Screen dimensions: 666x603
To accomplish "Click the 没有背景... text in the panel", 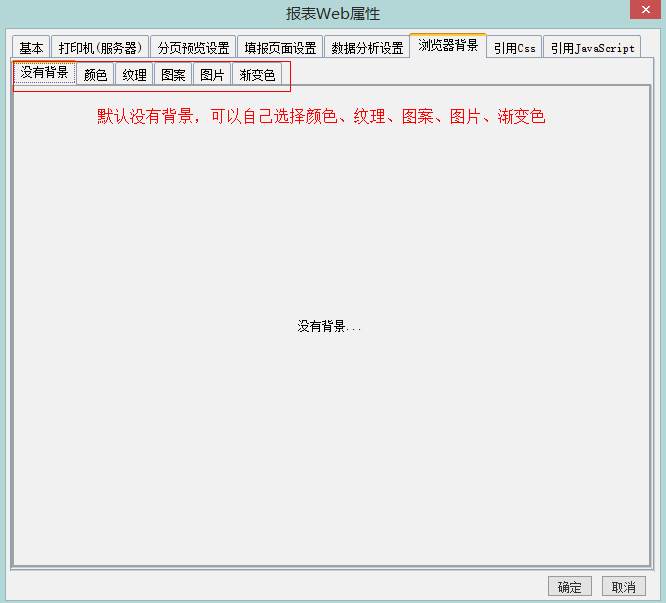I will tap(329, 326).
